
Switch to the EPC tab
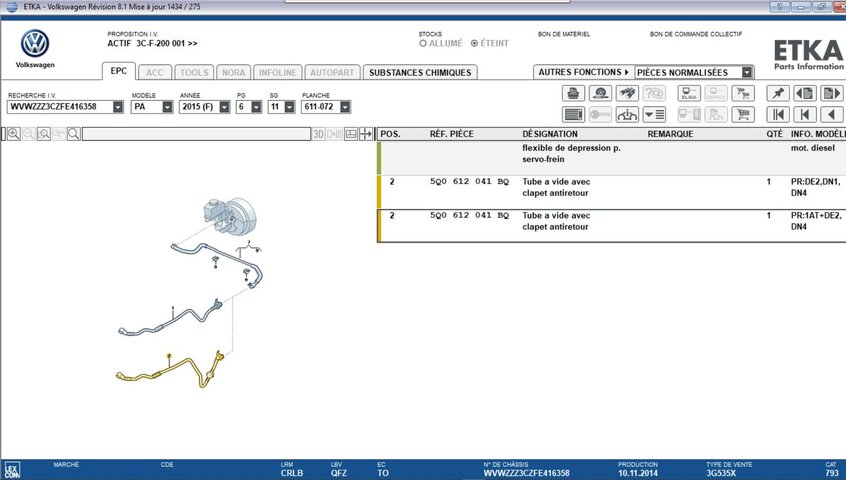119,71
